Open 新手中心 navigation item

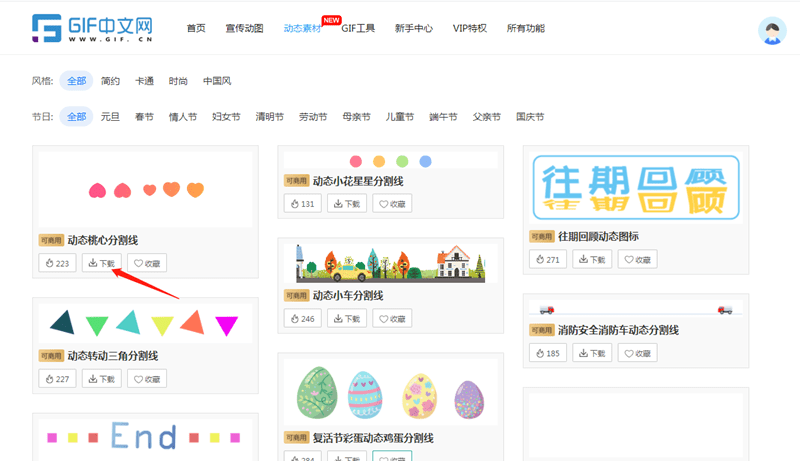tap(414, 28)
